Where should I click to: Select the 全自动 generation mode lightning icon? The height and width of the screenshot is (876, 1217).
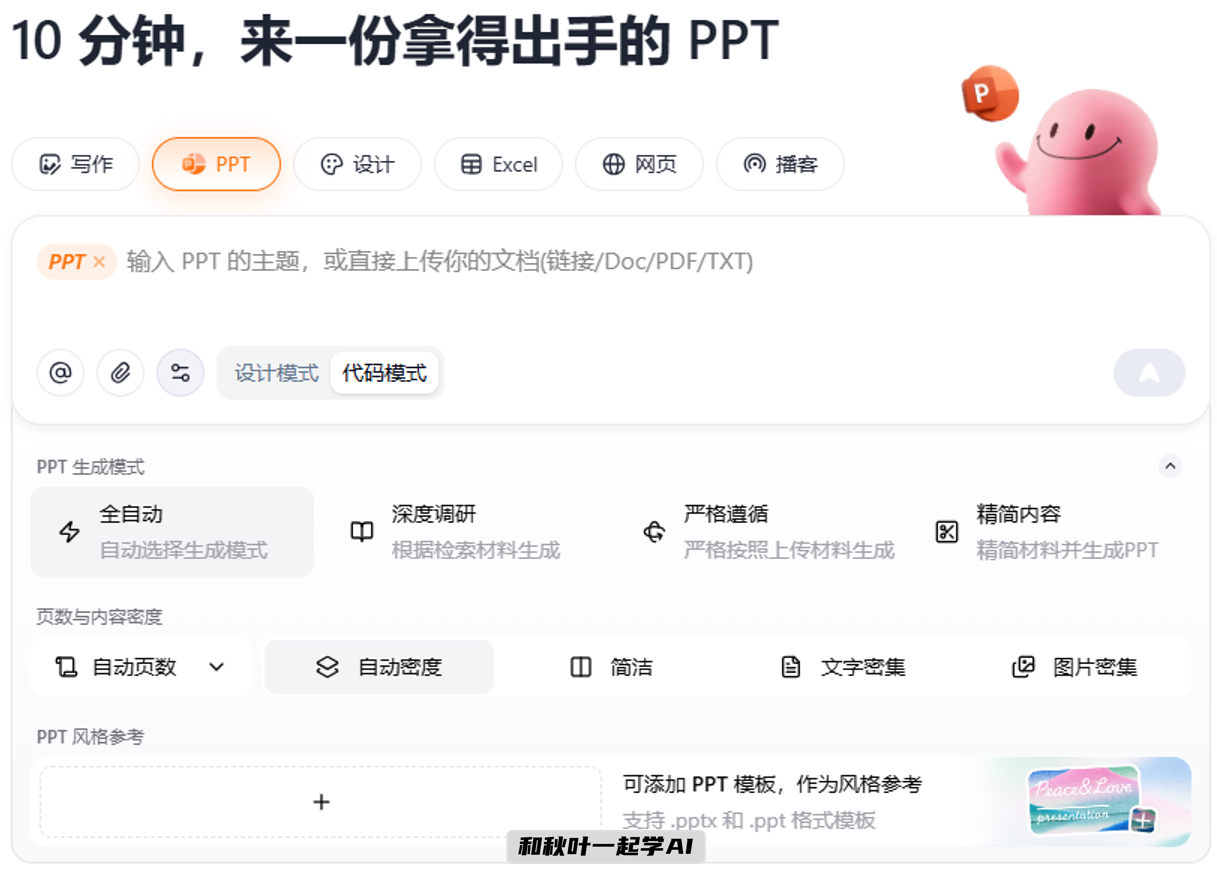(x=69, y=531)
